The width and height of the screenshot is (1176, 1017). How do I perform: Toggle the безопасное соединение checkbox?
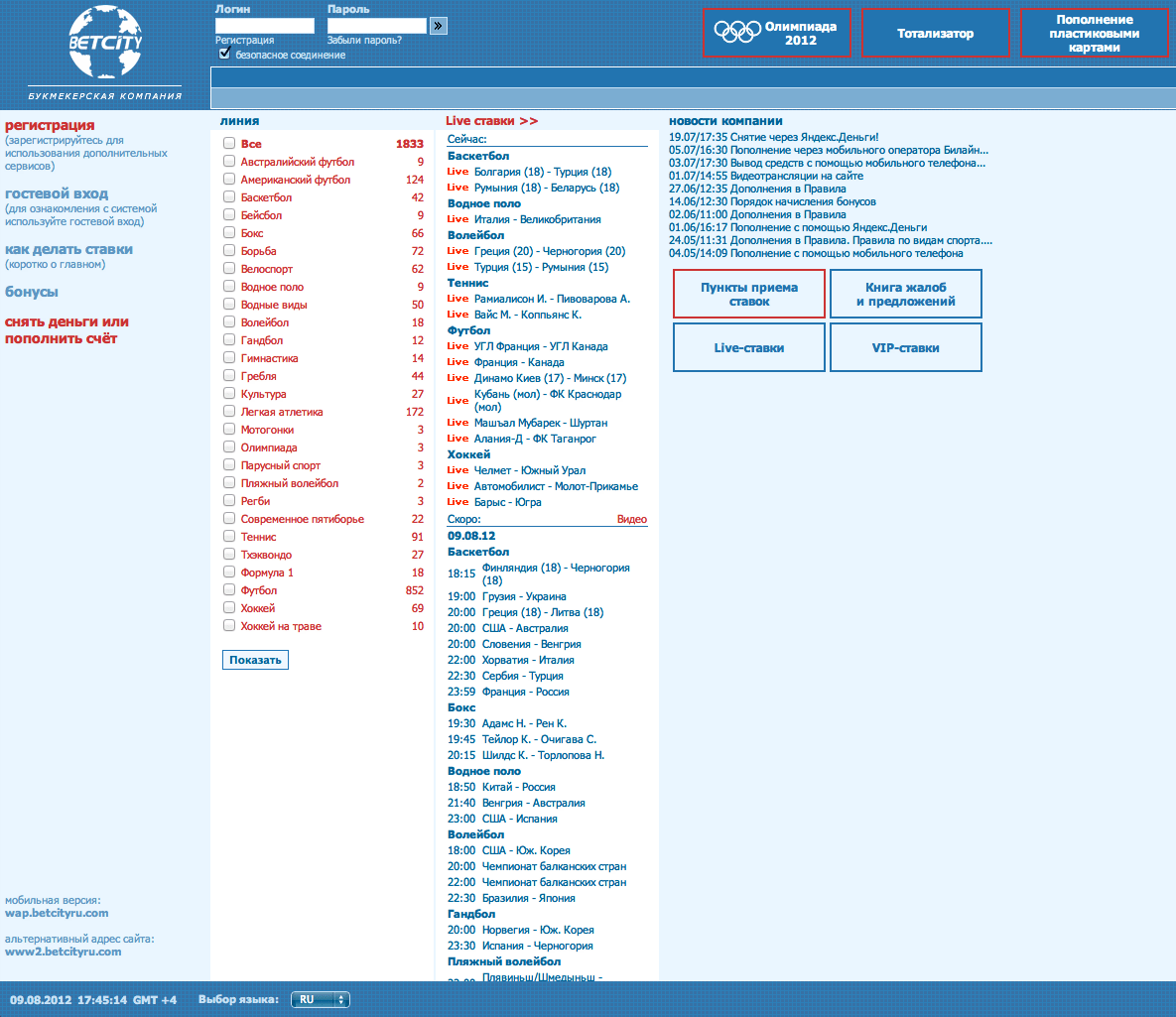pyautogui.click(x=224, y=54)
